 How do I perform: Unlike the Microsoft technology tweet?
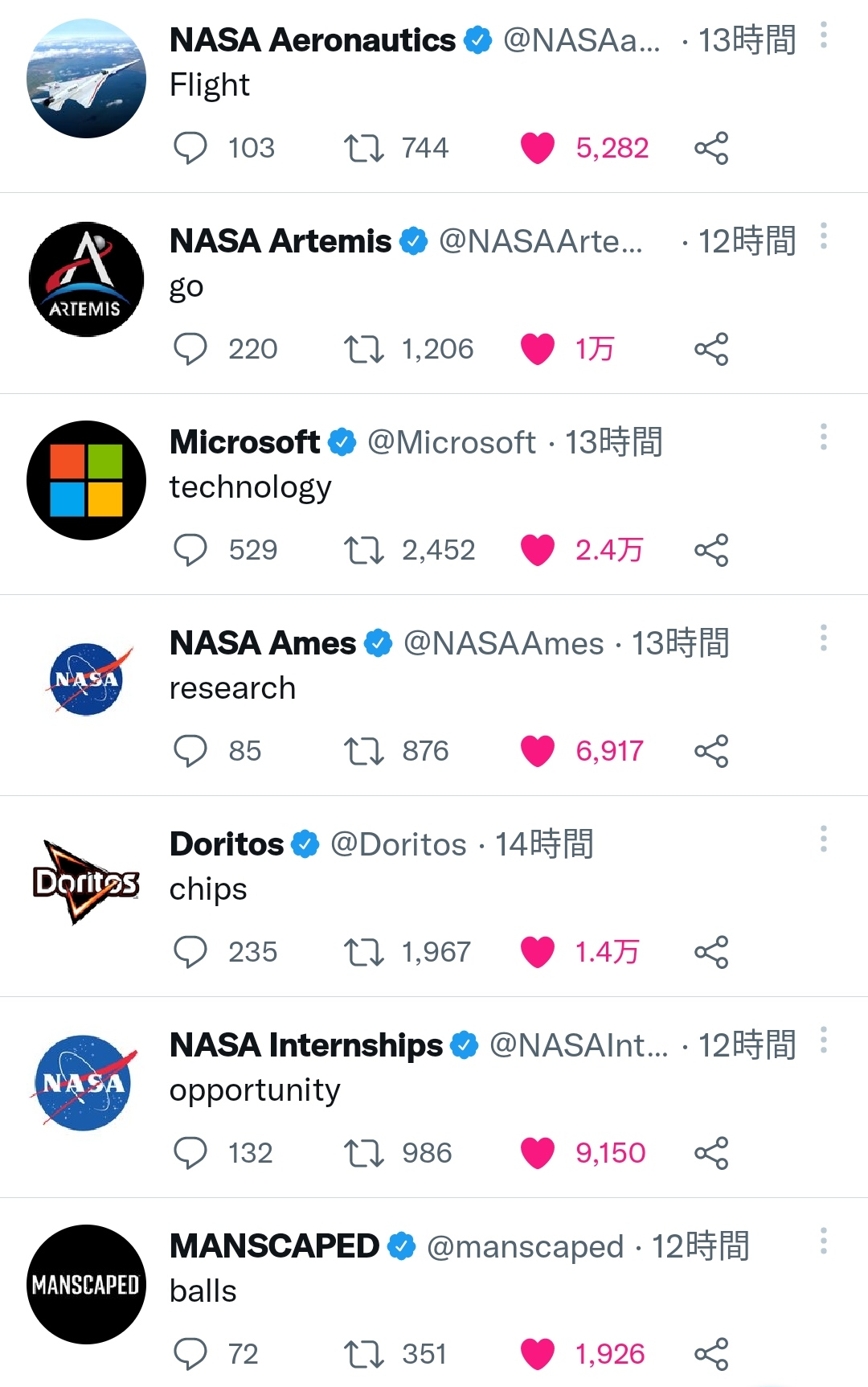(x=538, y=550)
